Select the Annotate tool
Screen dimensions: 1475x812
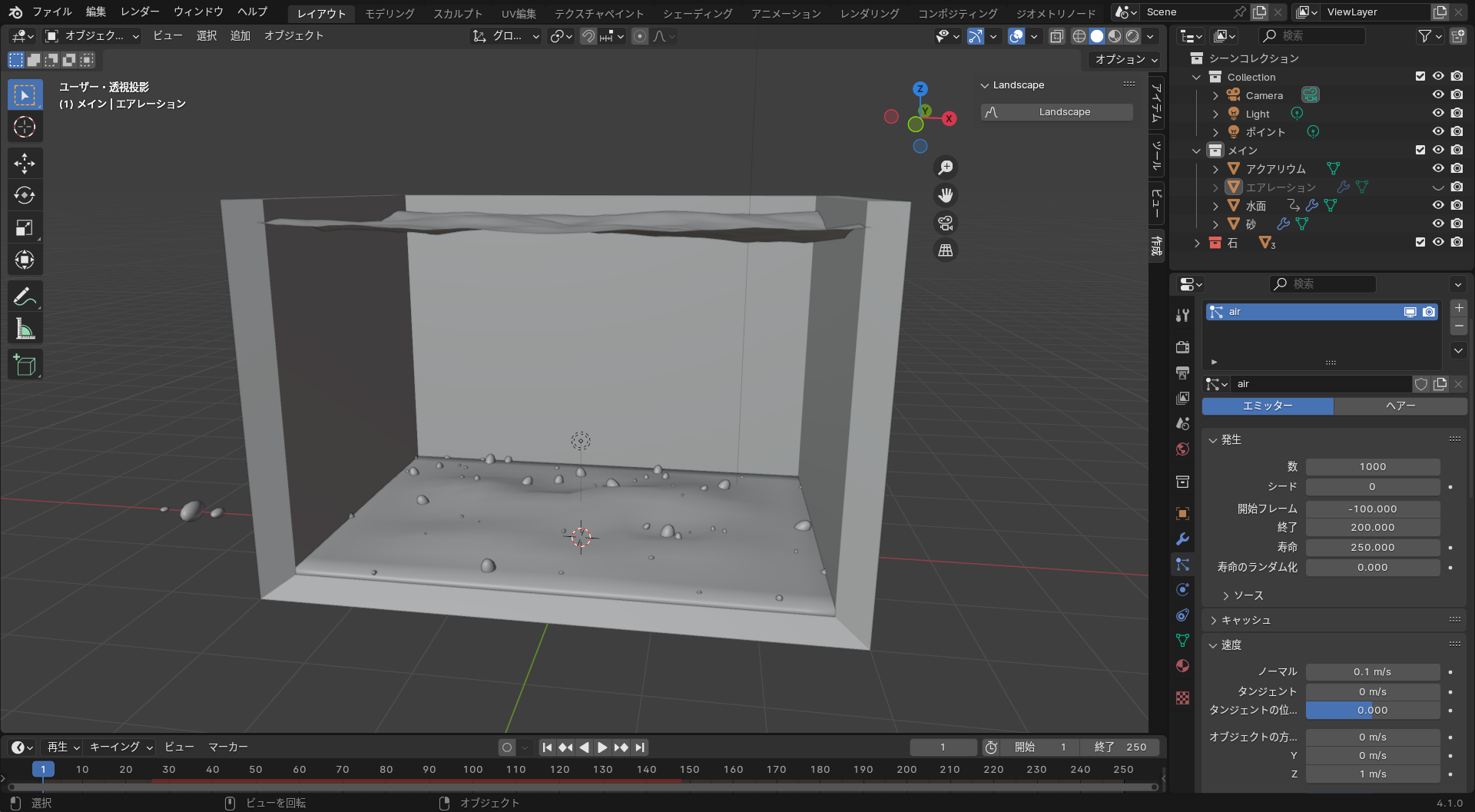[x=25, y=296]
